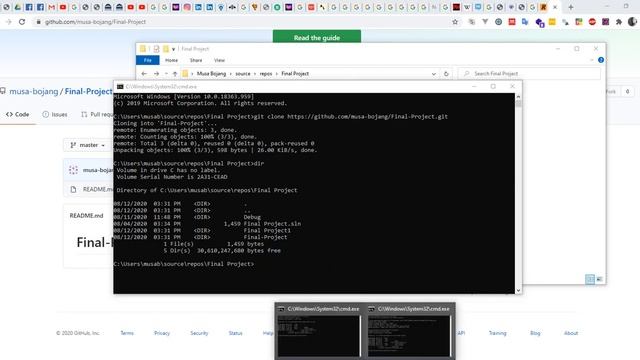
Task: Open the Home ribbon tab in File Explorer
Action: pos(171,60)
